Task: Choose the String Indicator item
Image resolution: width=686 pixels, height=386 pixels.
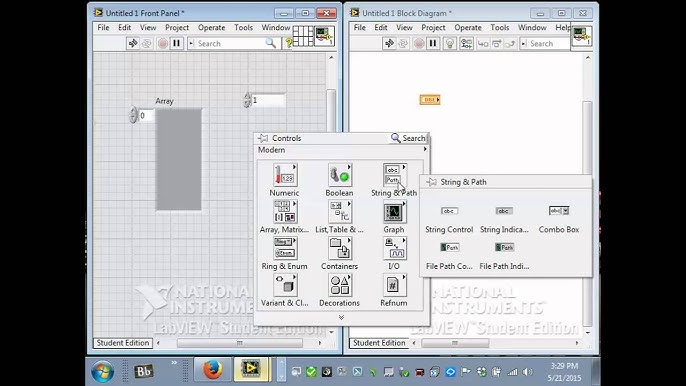Action: (504, 219)
